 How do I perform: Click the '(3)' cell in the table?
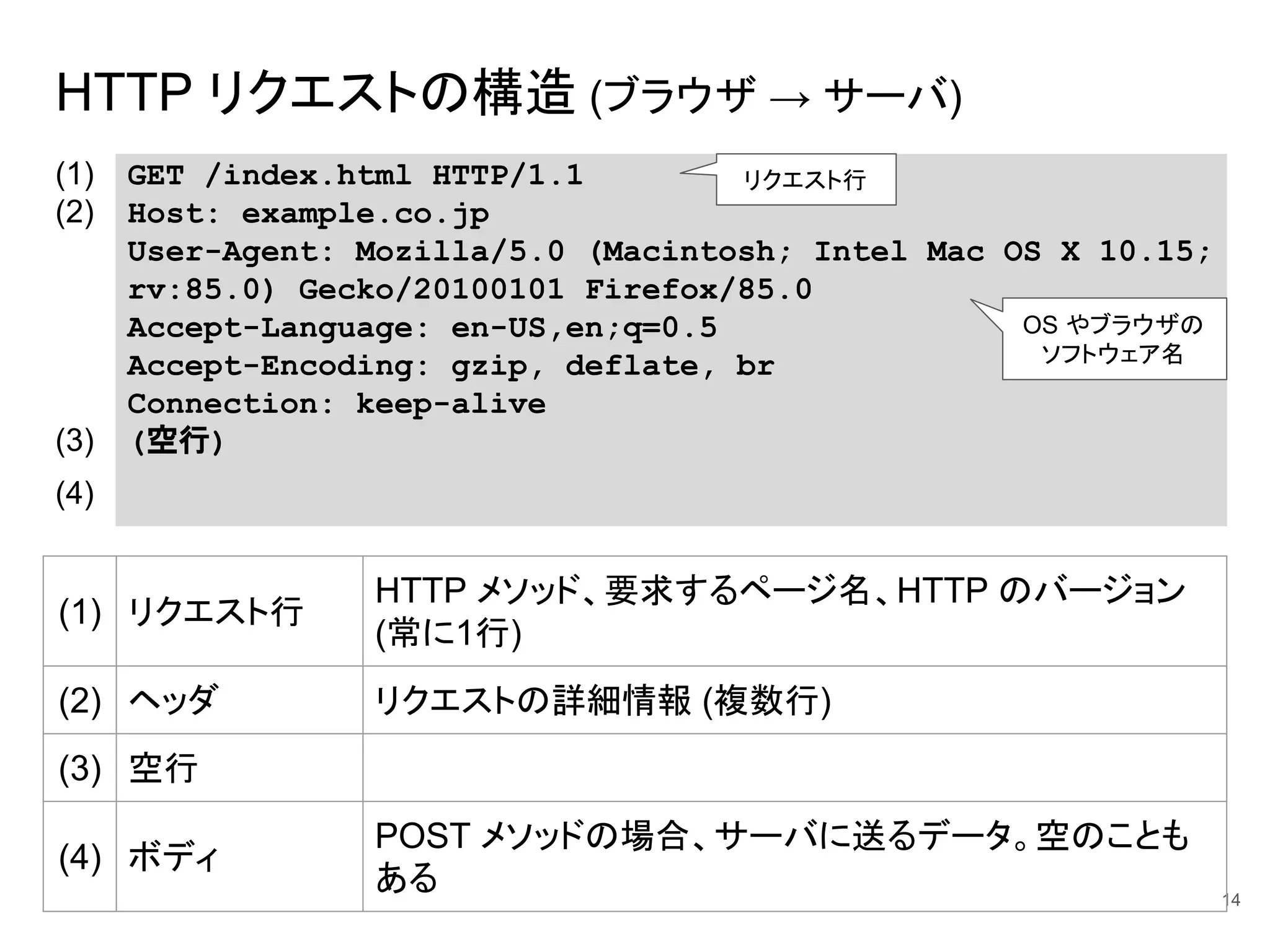(x=80, y=768)
